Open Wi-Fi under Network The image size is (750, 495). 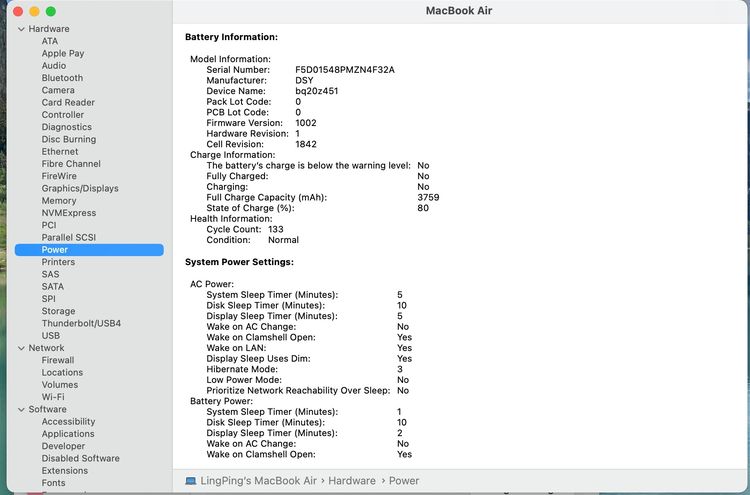click(53, 397)
